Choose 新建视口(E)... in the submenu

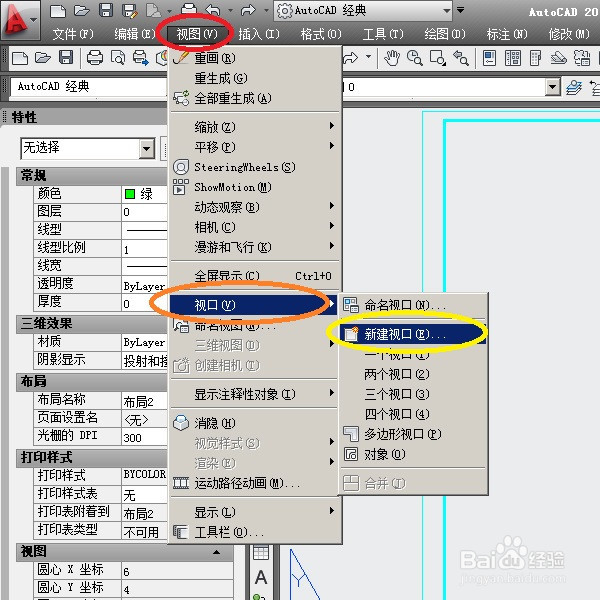(413, 334)
